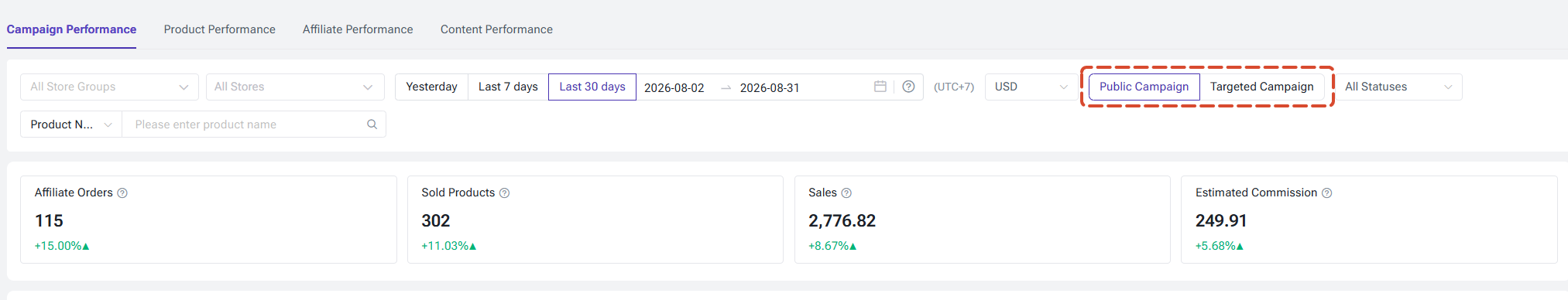This screenshot has width=1568, height=300.
Task: Select the Last 7 days range
Action: [508, 87]
